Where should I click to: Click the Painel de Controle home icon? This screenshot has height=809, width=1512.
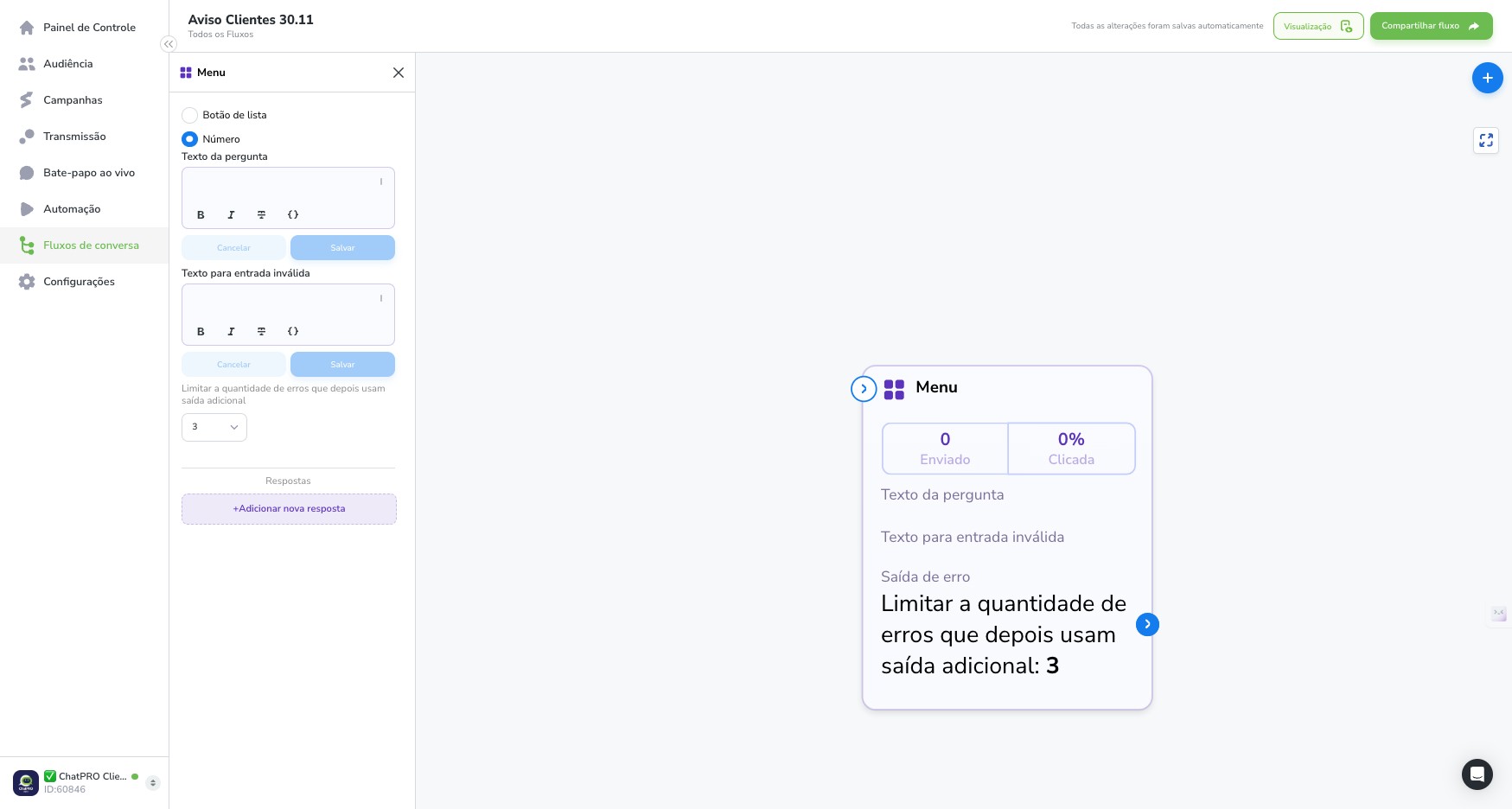pos(27,28)
